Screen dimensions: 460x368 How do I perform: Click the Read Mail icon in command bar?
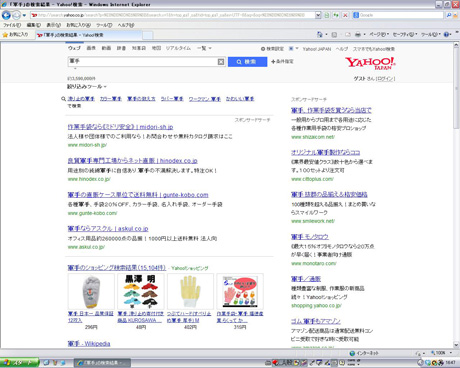tap(348, 34)
